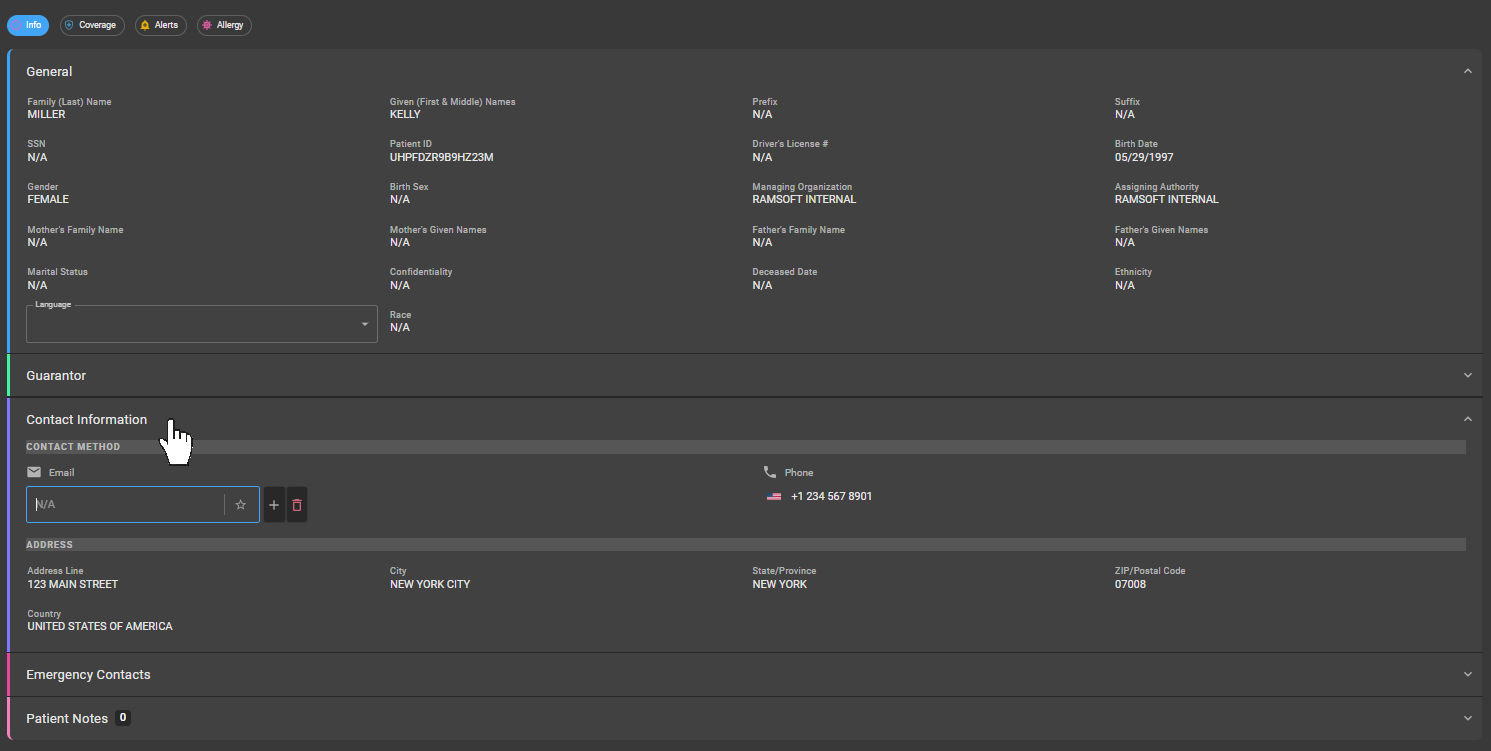Open the Coverage tab
The image size is (1491, 751).
point(92,25)
